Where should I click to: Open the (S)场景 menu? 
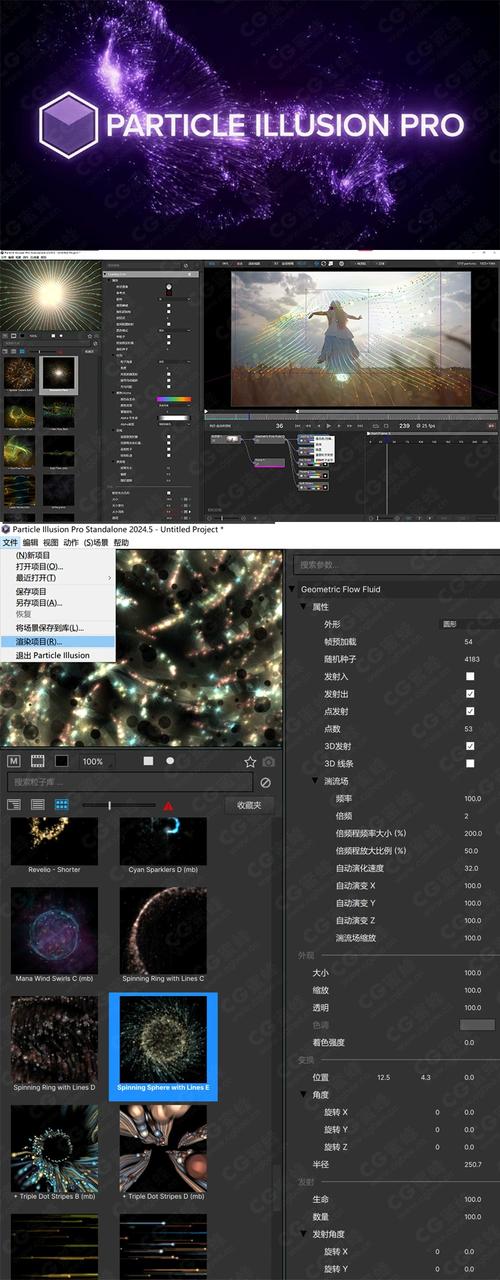96,543
